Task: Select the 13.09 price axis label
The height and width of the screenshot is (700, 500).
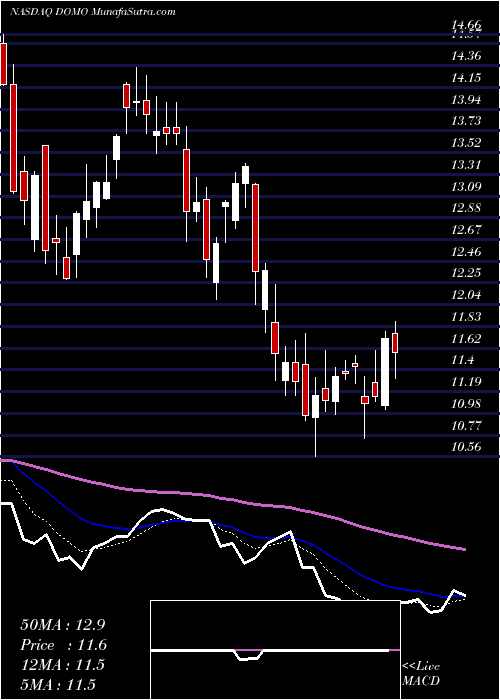Action: click(467, 186)
